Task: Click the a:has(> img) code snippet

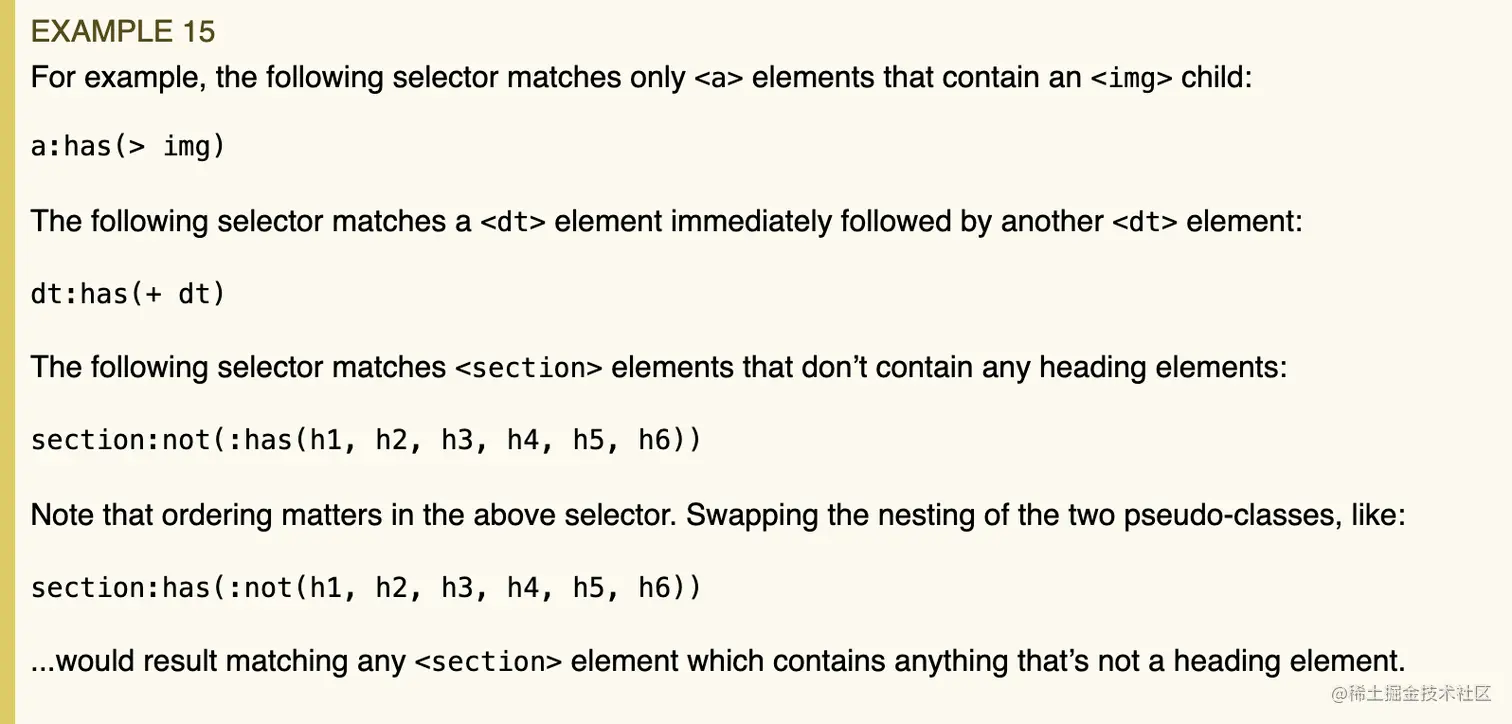Action: click(x=128, y=147)
